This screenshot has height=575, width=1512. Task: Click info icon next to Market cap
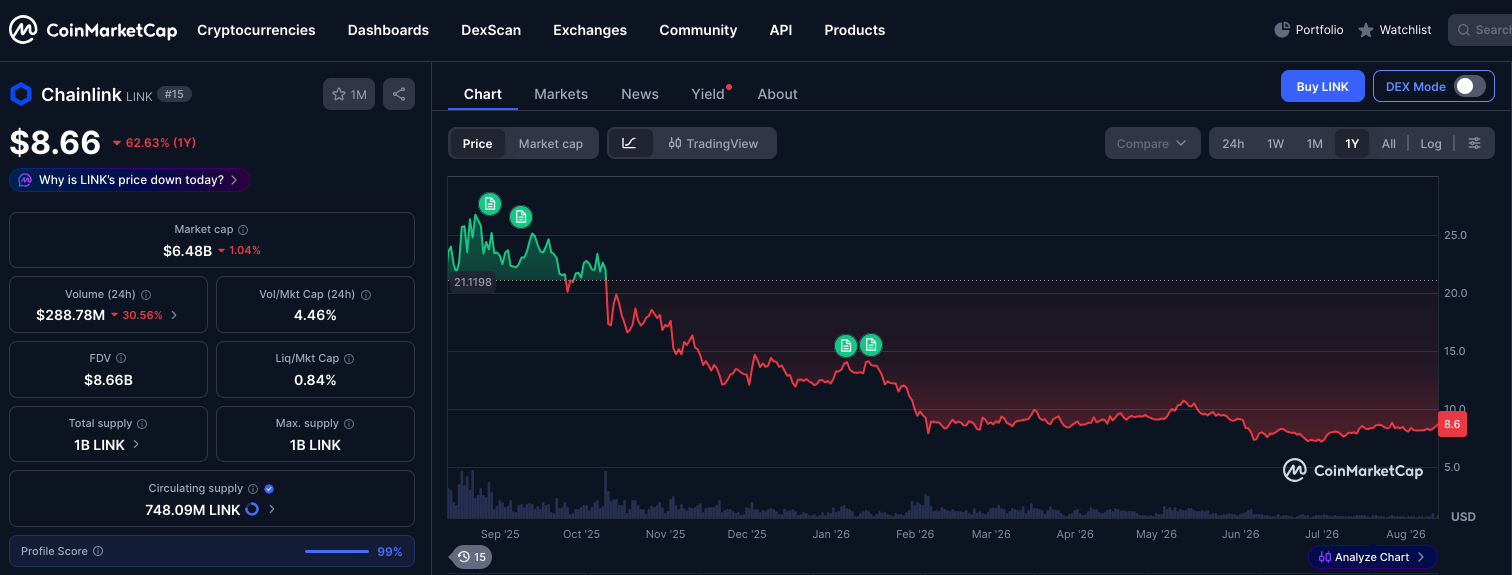(x=243, y=230)
